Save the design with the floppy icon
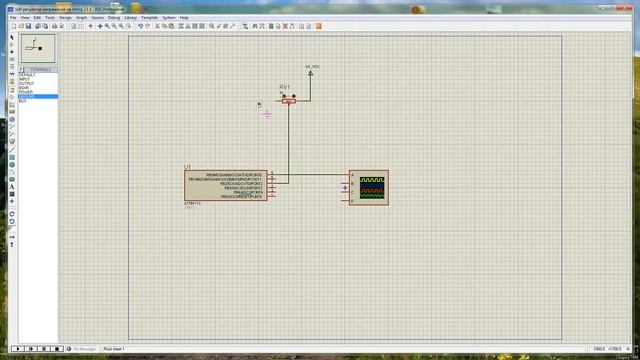640x360 pixels. coord(28,26)
